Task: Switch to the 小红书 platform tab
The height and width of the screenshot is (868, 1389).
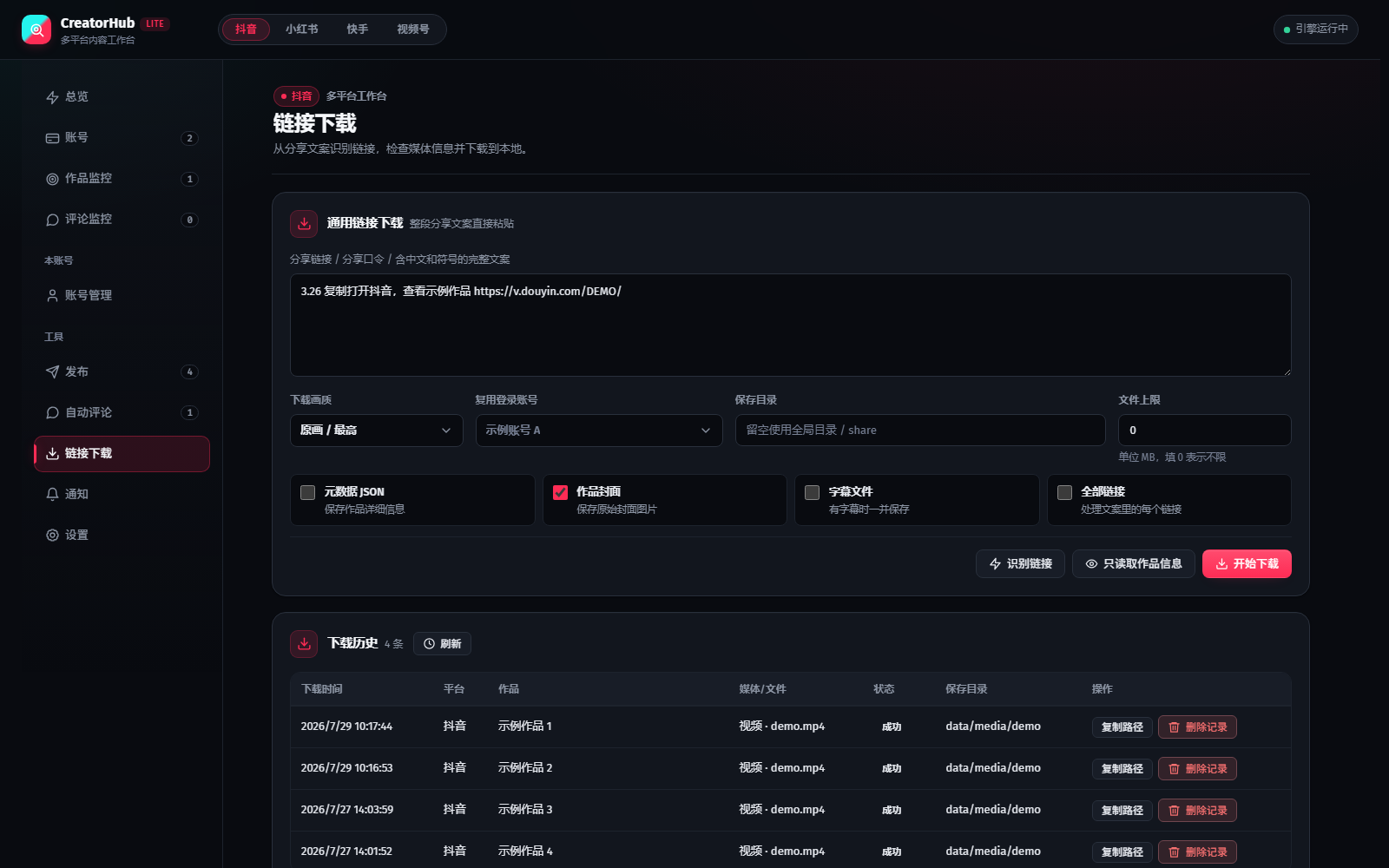Action: click(301, 30)
